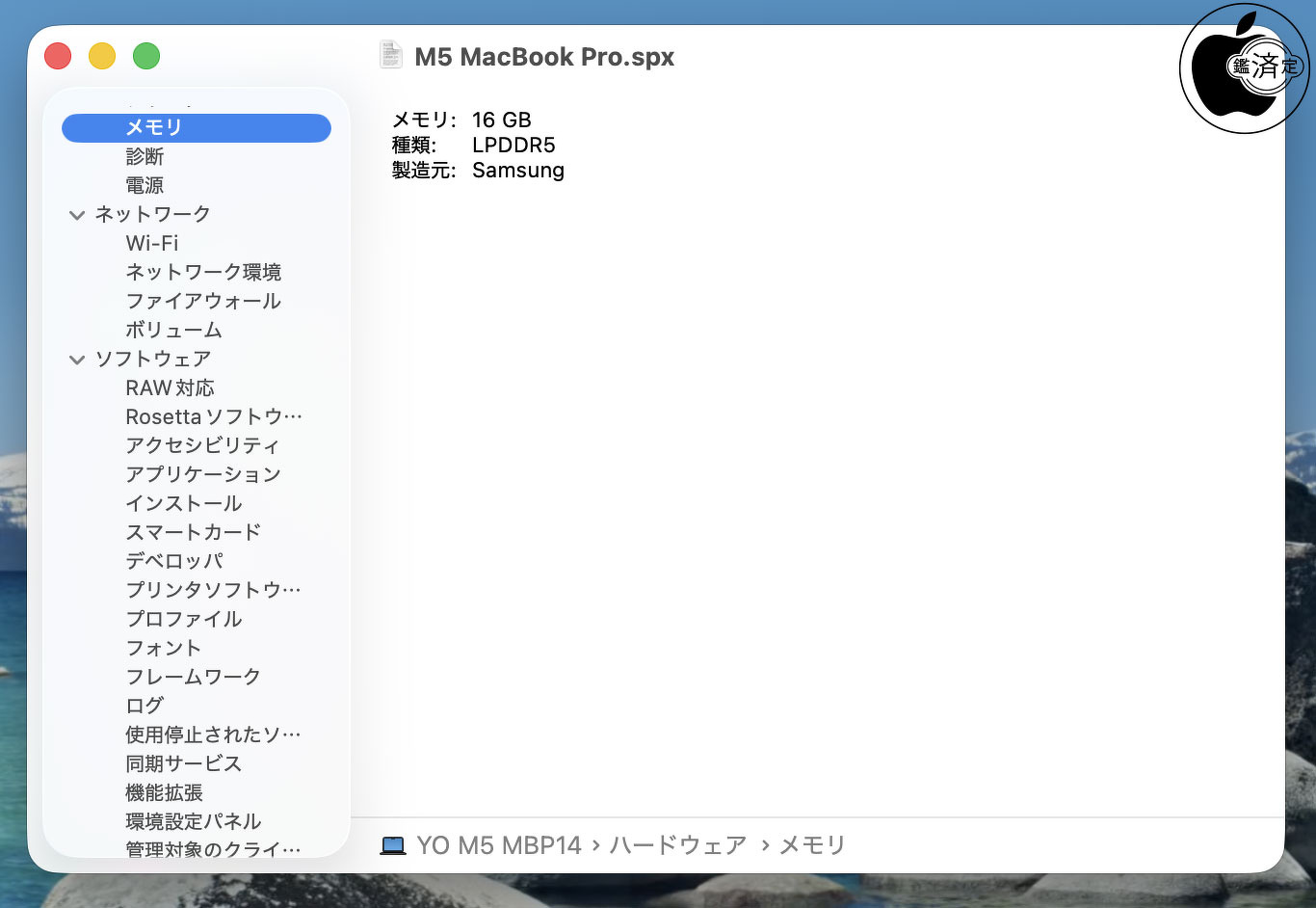Viewport: 1316px width, 908px height.
Task: Select RAW対応 in the software list
Action: pyautogui.click(x=170, y=387)
